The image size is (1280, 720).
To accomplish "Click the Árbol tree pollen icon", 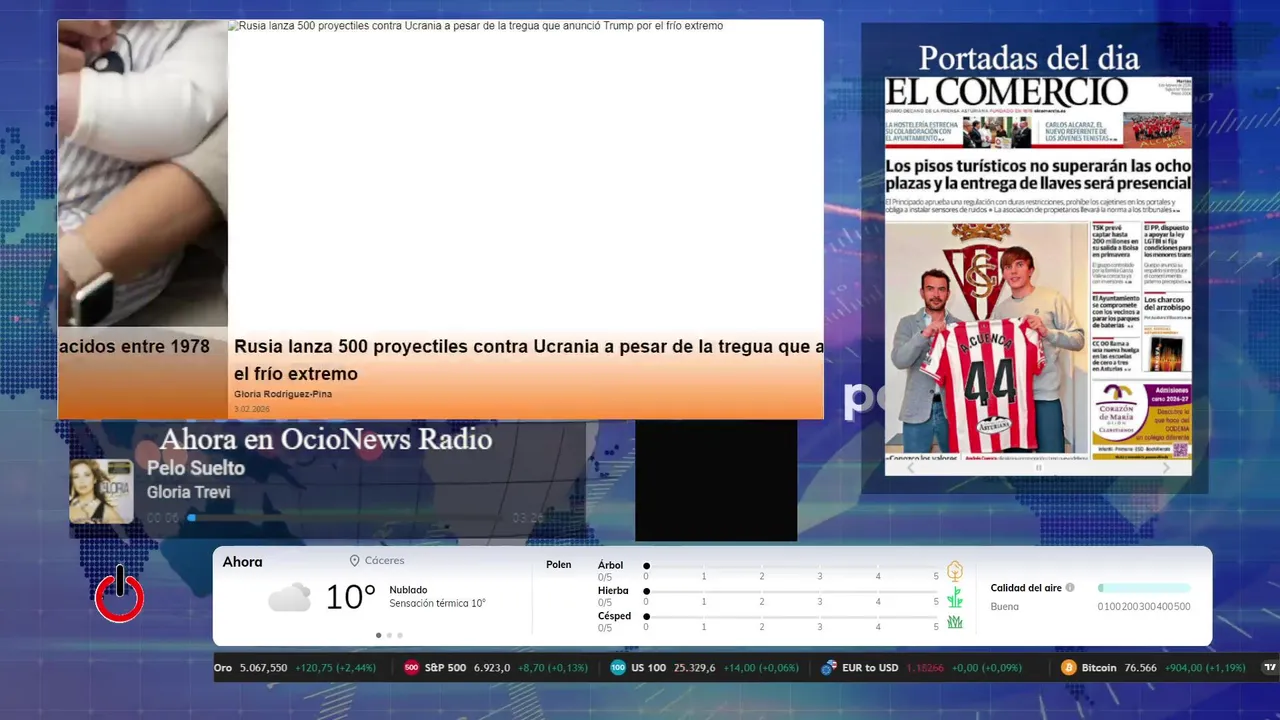I will [955, 571].
